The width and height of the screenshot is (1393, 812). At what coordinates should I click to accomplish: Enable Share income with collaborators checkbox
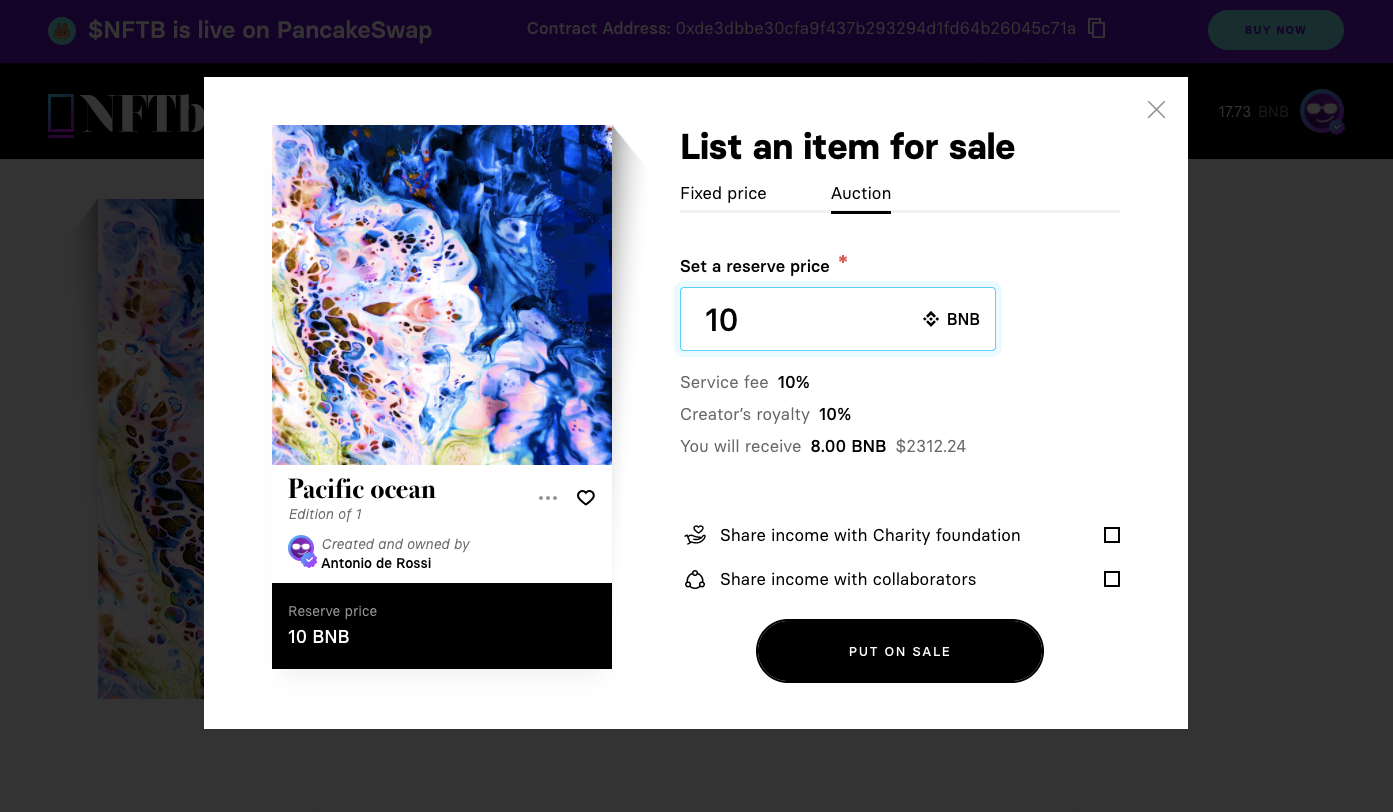1111,579
